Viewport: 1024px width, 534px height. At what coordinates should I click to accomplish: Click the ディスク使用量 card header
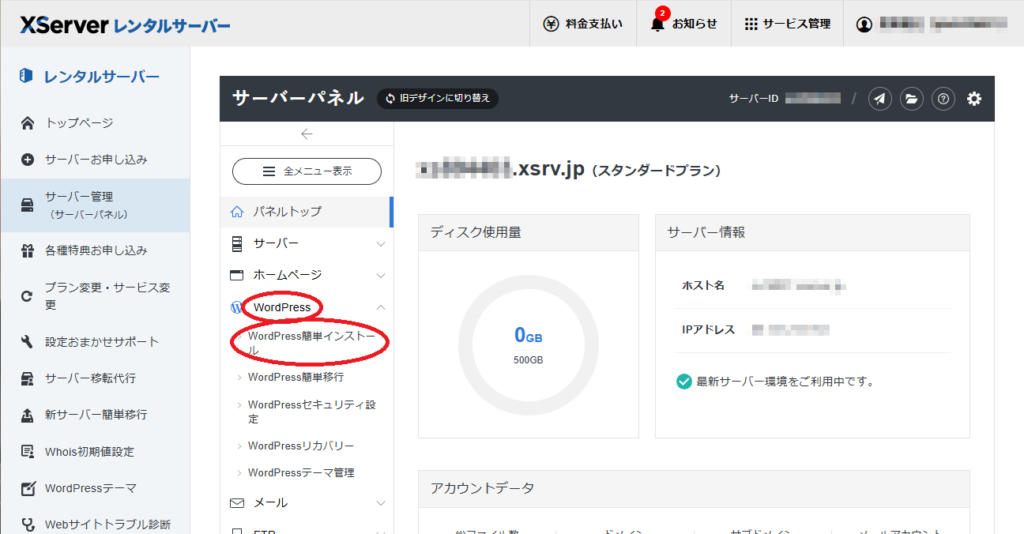point(528,232)
